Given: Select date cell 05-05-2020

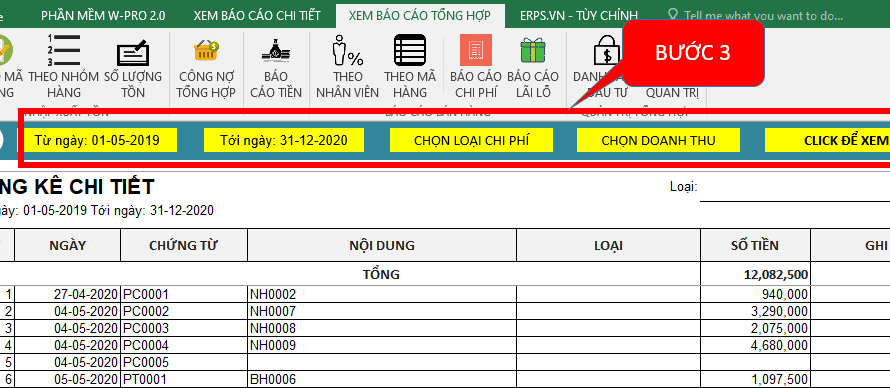Looking at the screenshot, I should 68,379.
